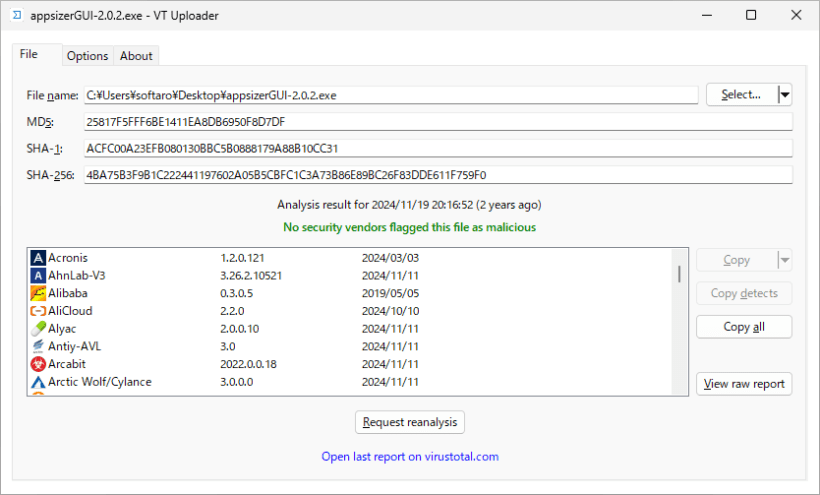Open the About tab
This screenshot has height=495, width=820.
(136, 56)
